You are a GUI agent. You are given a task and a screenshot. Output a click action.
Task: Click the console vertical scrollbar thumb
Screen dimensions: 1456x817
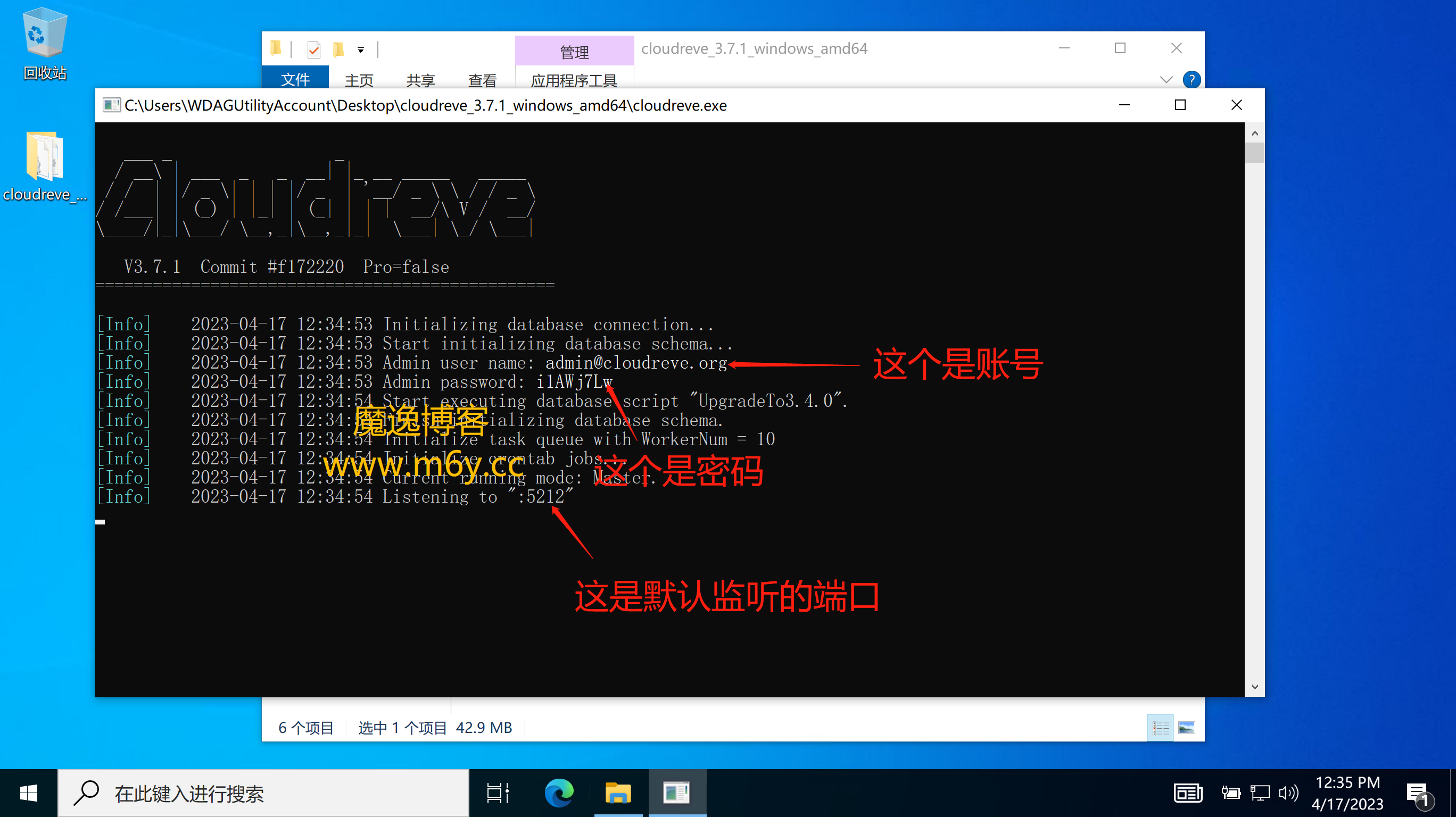(1255, 153)
